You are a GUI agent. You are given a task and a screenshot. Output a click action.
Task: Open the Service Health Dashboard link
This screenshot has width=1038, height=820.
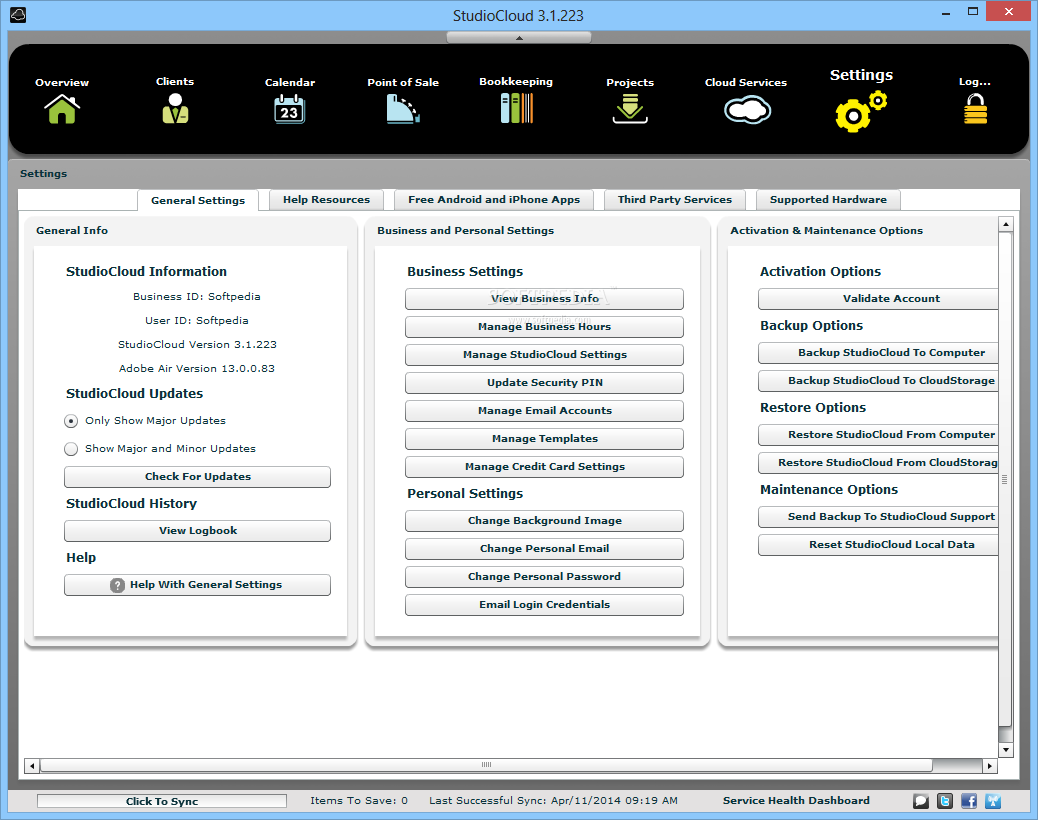[x=796, y=801]
